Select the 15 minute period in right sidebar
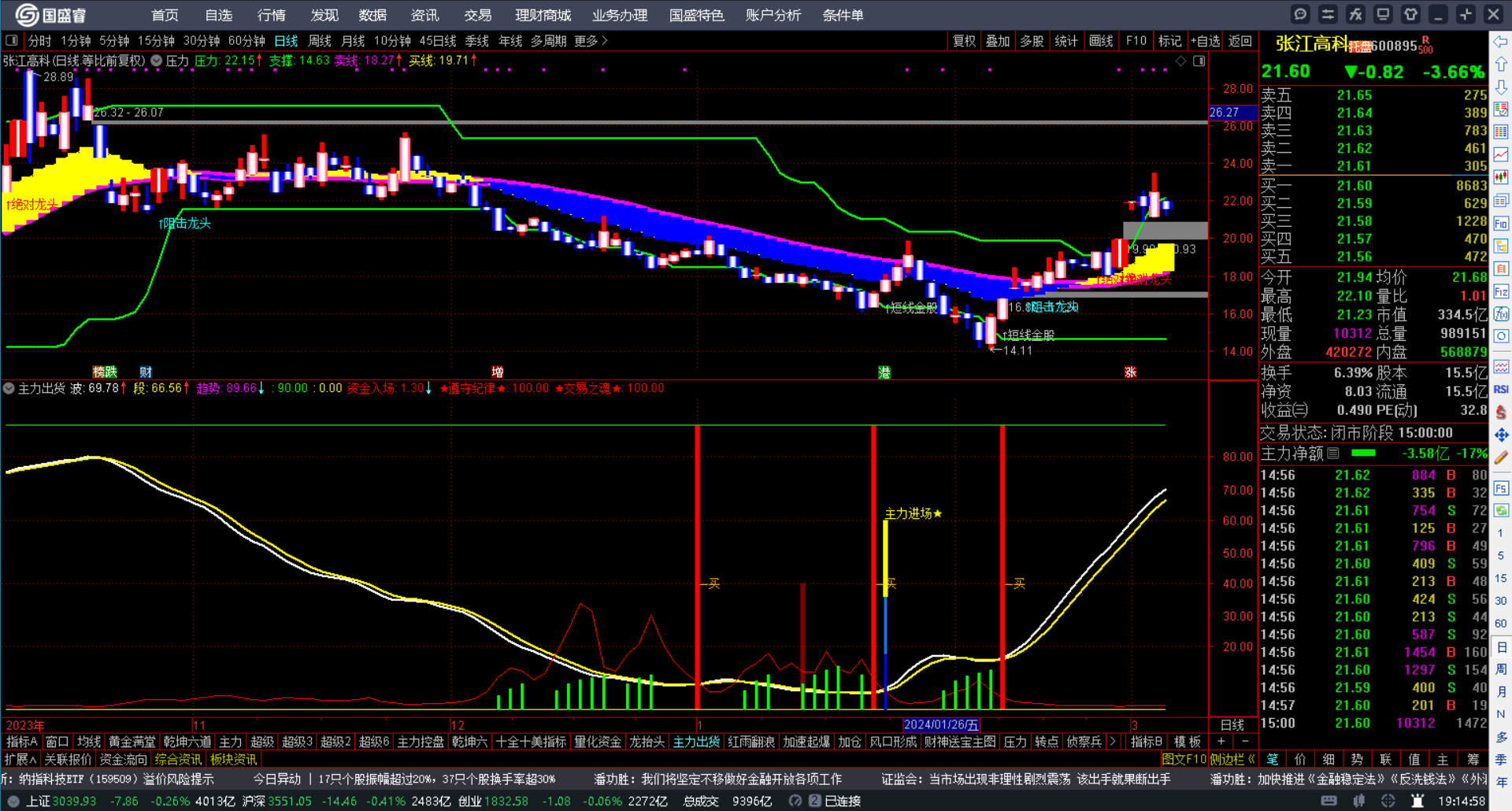The width and height of the screenshot is (1512, 811). coord(1501,578)
